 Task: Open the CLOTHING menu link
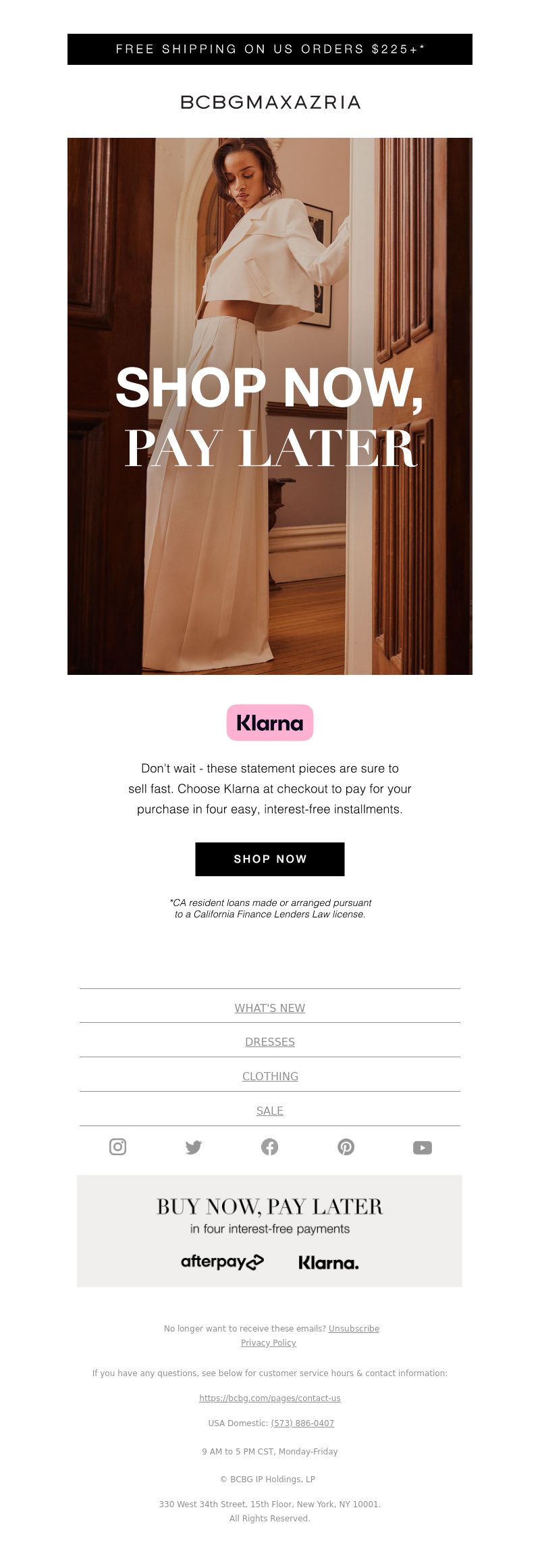tap(270, 1076)
